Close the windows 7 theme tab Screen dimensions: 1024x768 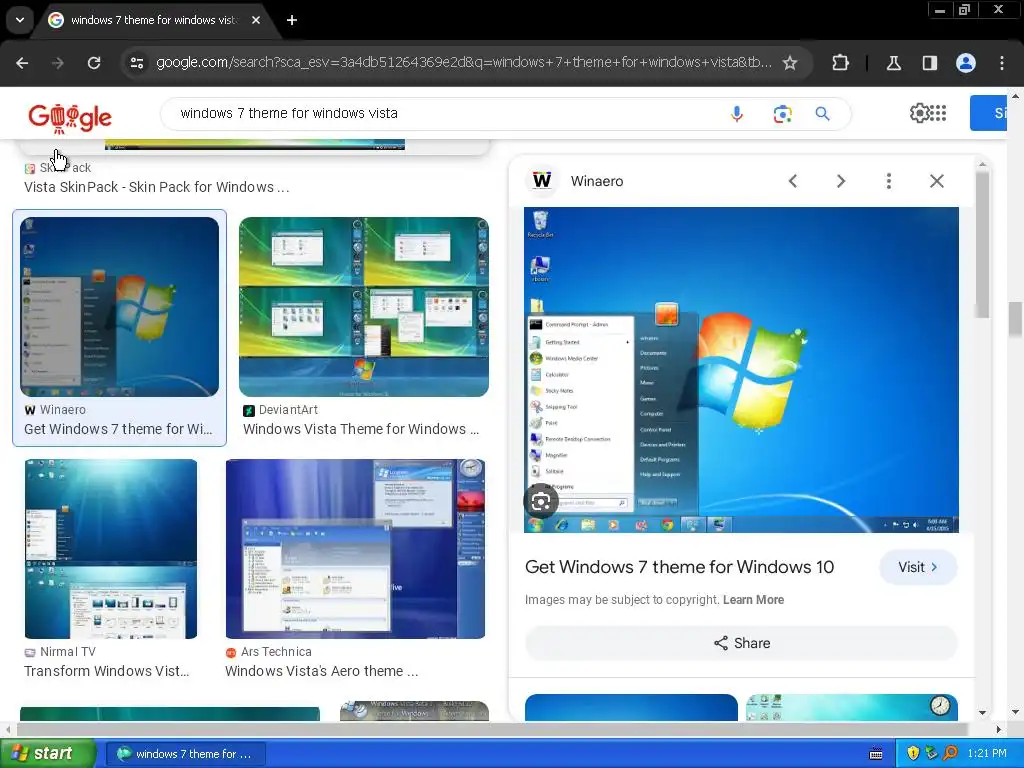[256, 20]
